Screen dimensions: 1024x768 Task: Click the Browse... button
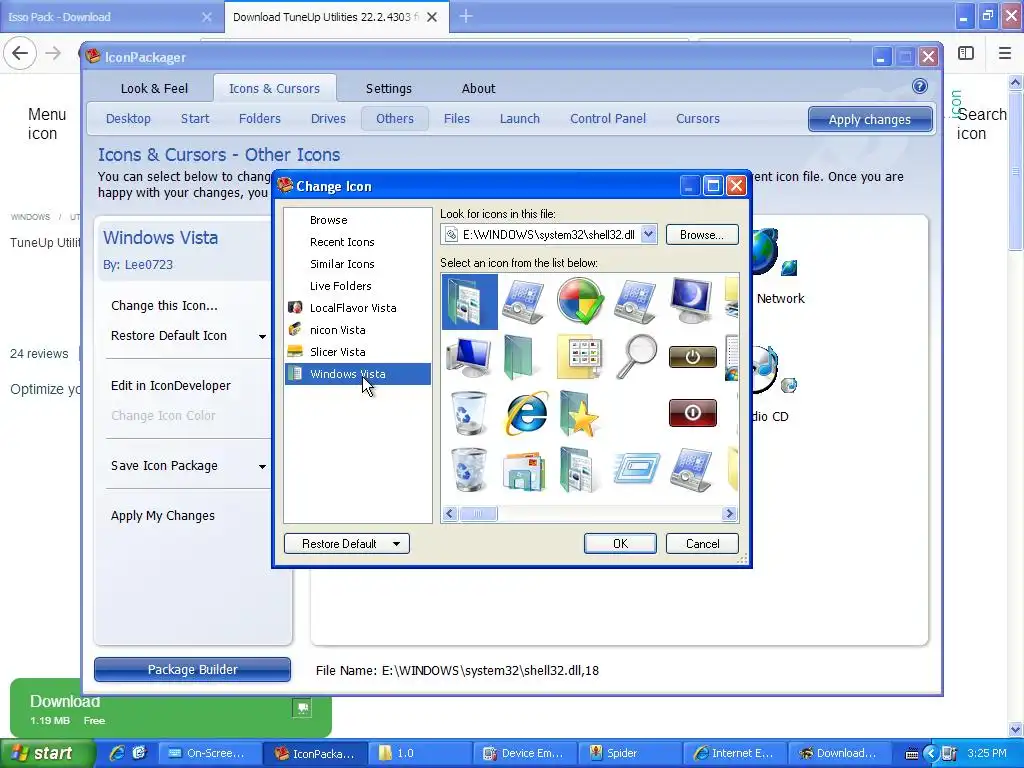point(702,234)
